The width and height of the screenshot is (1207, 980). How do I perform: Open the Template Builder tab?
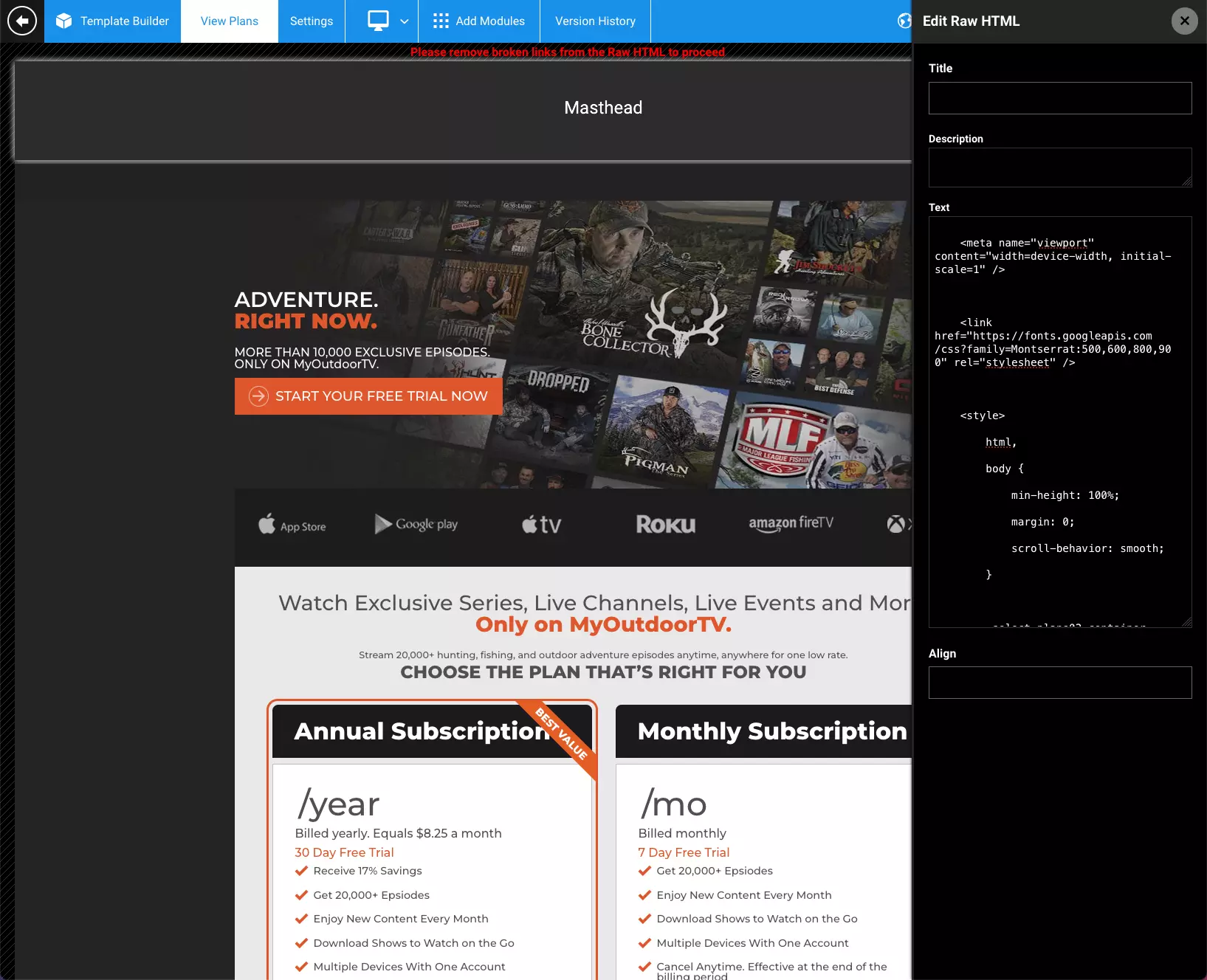(x=112, y=21)
